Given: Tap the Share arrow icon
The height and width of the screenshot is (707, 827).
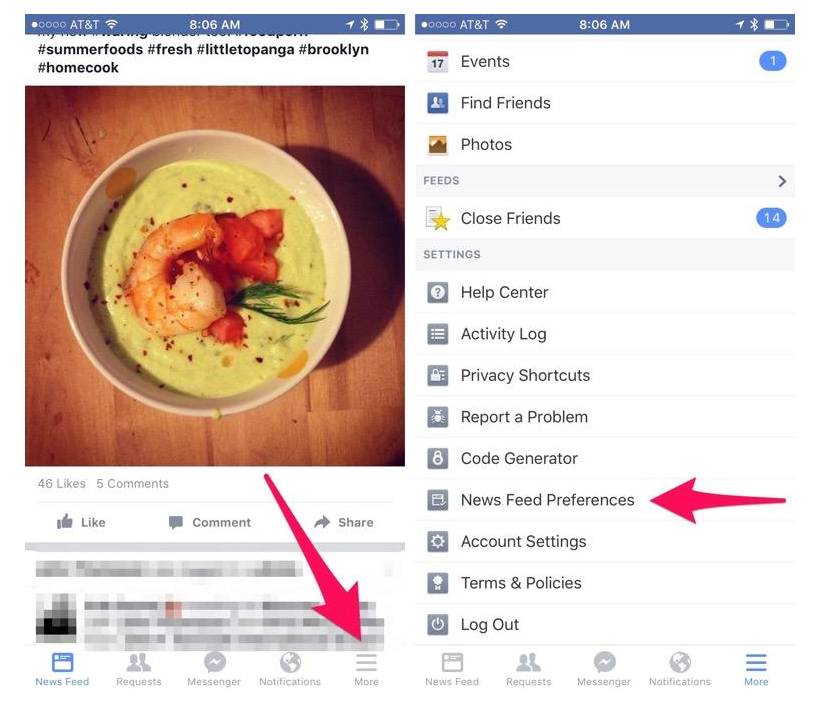Looking at the screenshot, I should [x=322, y=522].
